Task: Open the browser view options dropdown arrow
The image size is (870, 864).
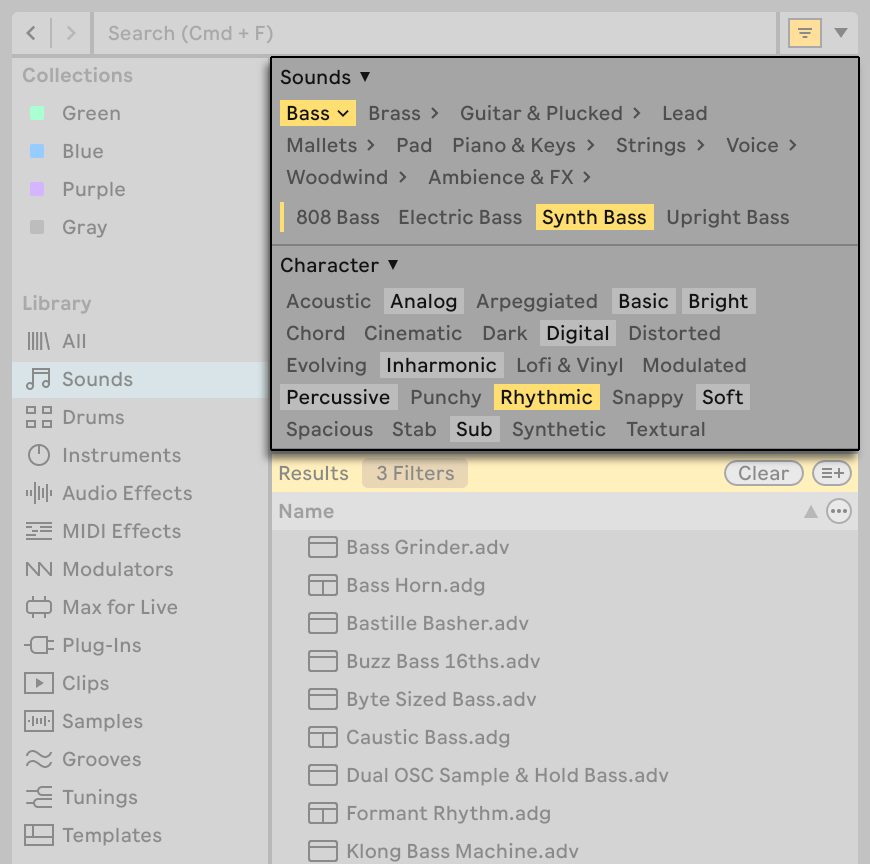Action: 842,33
